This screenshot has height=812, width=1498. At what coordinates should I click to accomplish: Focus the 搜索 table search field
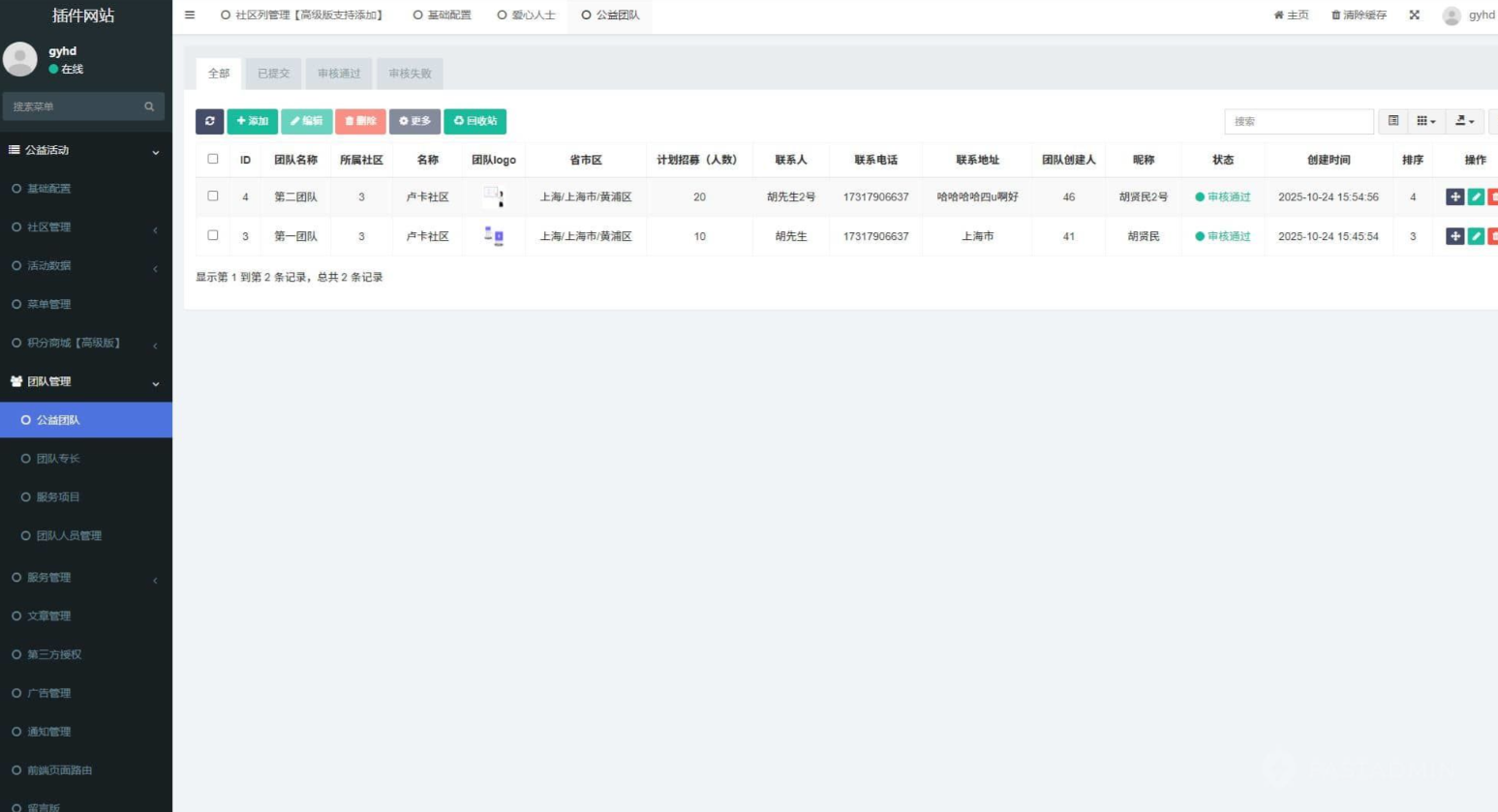click(1298, 121)
